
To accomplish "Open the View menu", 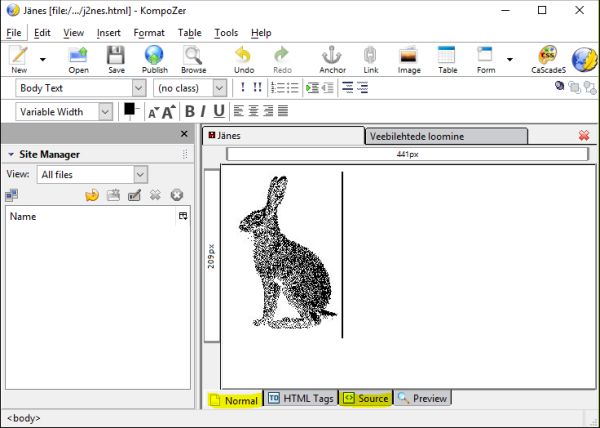I will [x=73, y=33].
